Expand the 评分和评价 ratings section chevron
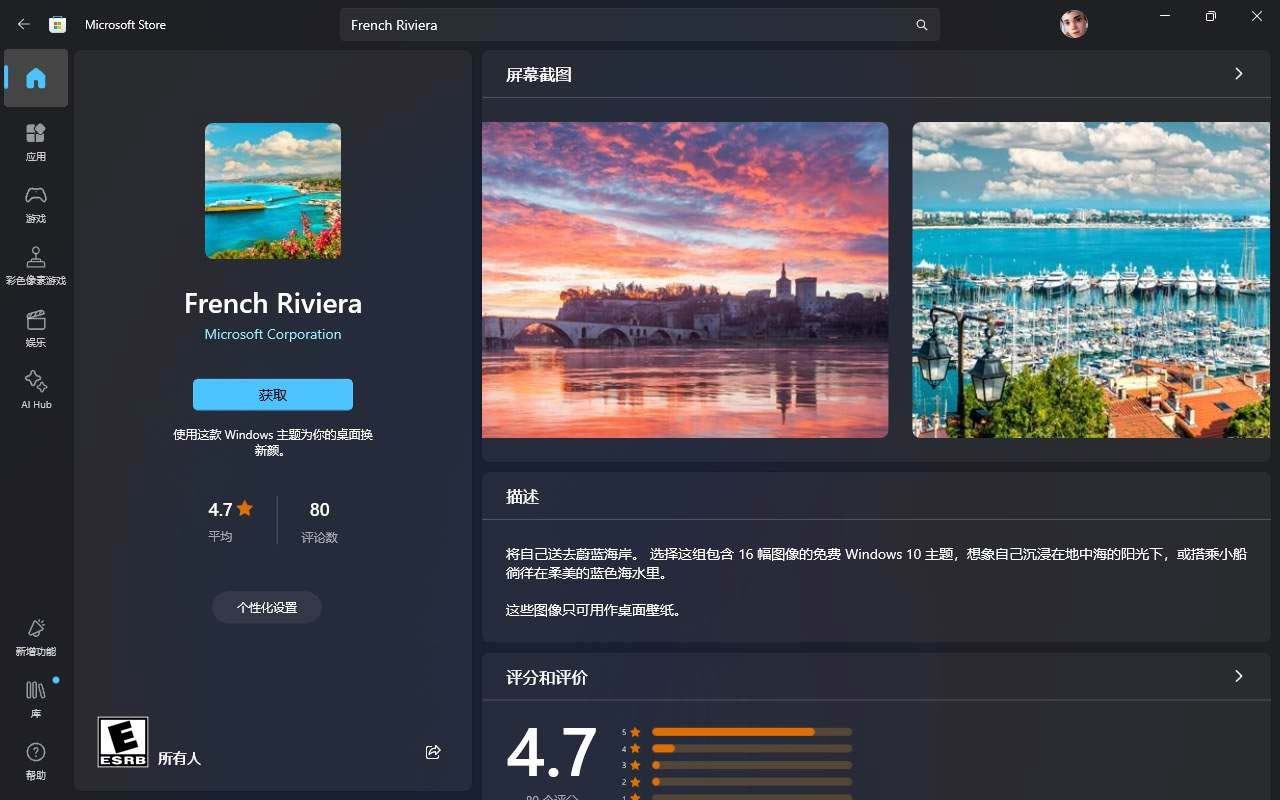The width and height of the screenshot is (1280, 800). coord(1238,677)
